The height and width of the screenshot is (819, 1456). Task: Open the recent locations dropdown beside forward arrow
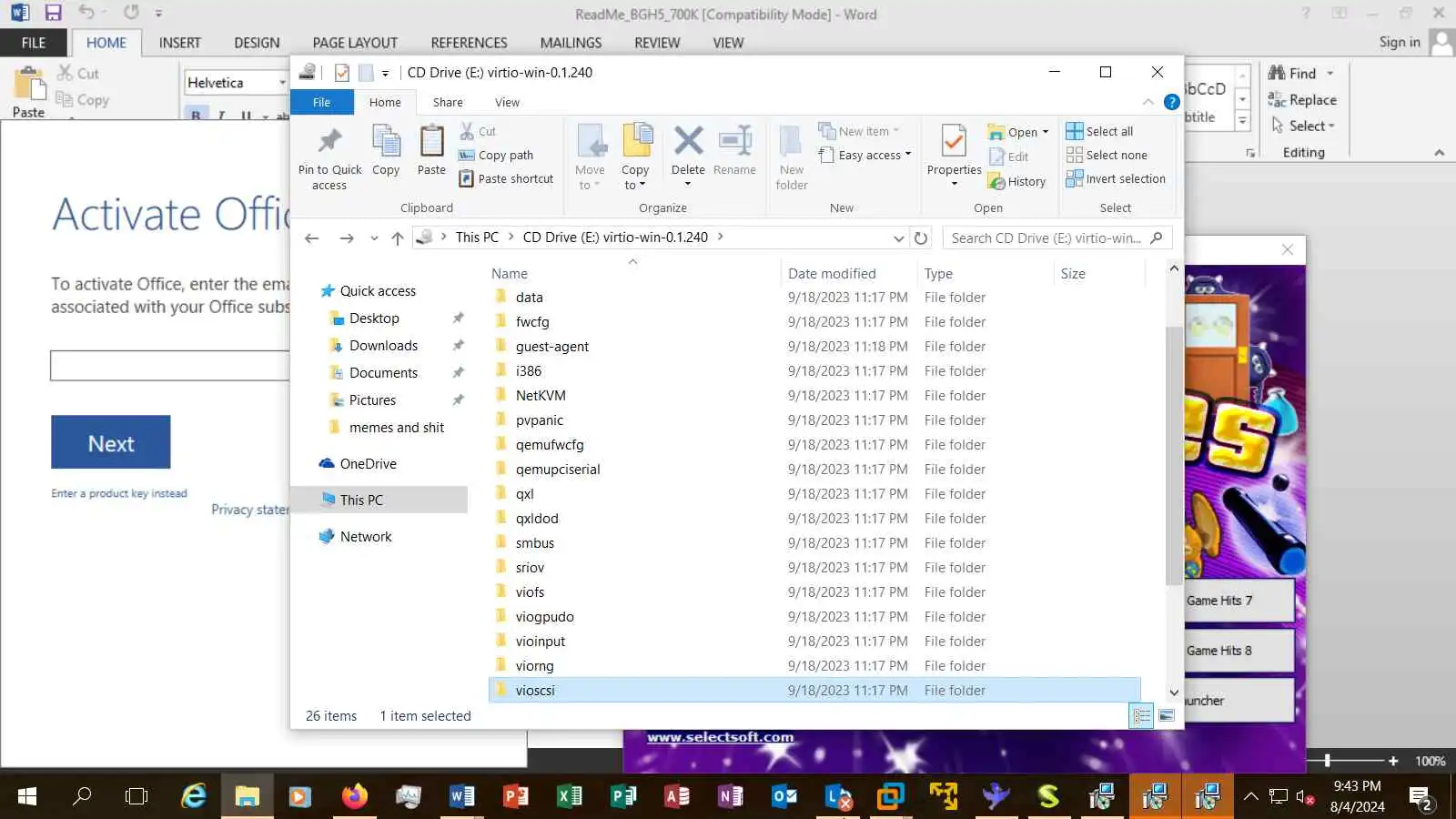click(x=374, y=238)
